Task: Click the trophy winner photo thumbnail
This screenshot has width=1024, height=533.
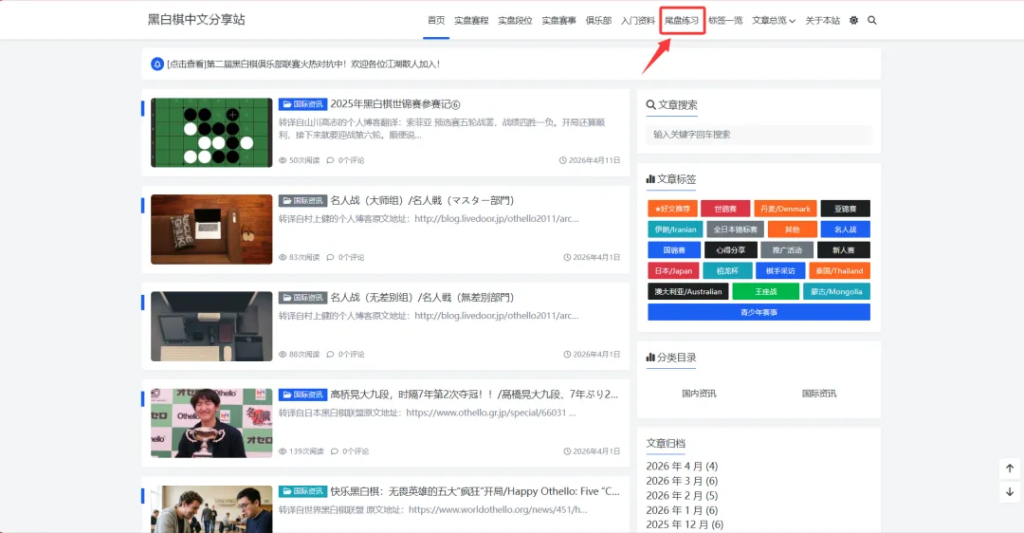Action: pos(212,423)
